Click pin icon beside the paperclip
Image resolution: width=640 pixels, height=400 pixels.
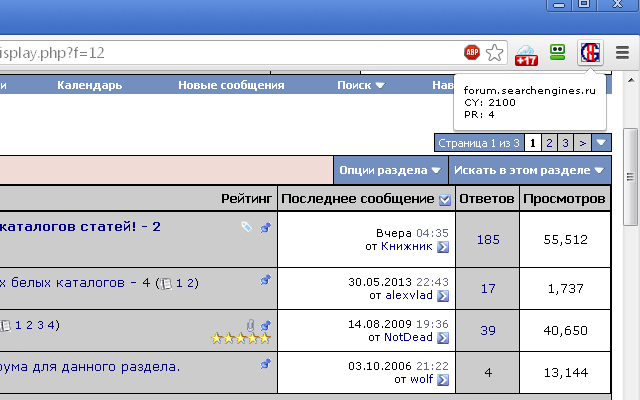pyautogui.click(x=266, y=325)
